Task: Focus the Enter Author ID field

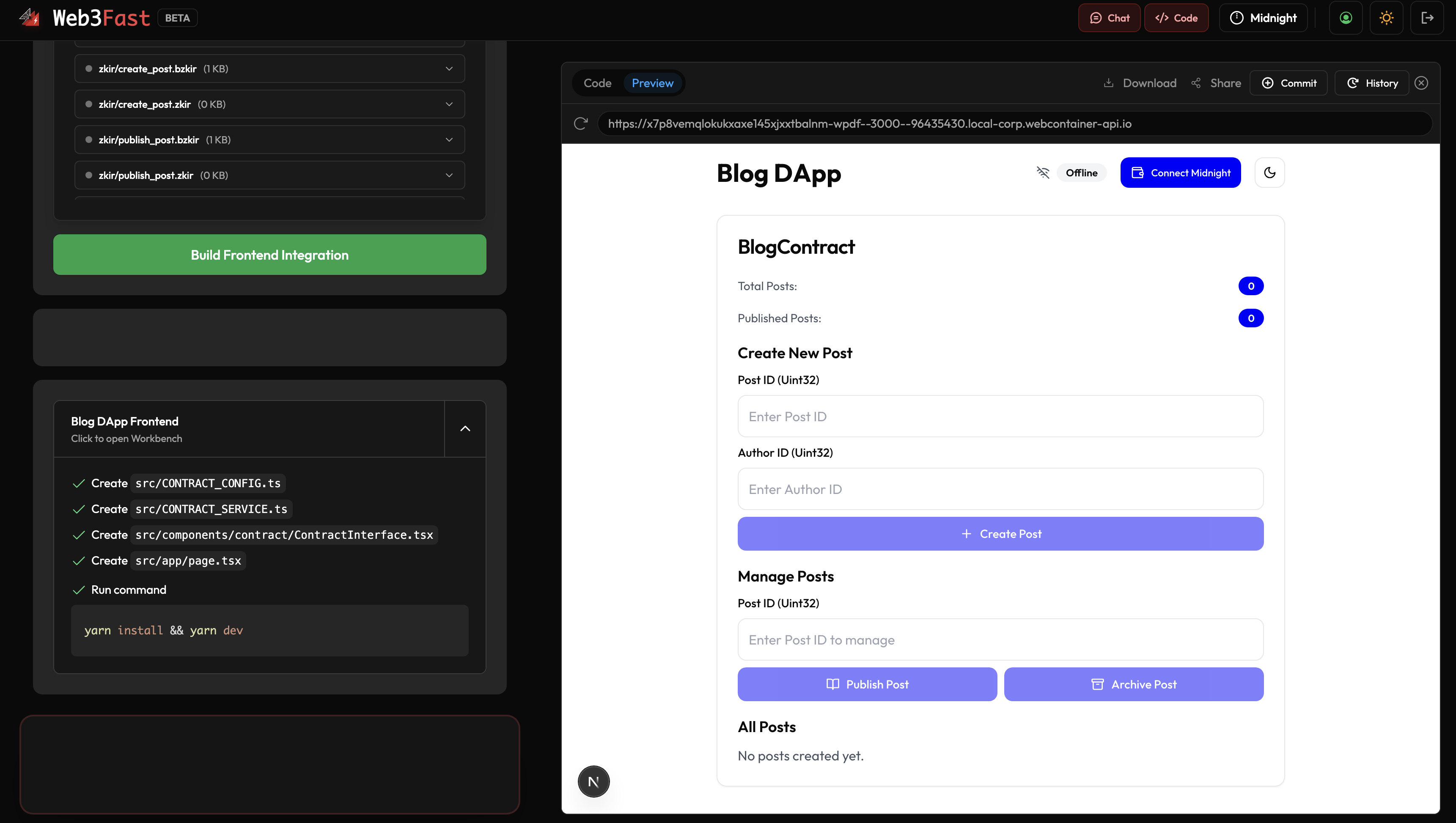Action: [x=1000, y=489]
